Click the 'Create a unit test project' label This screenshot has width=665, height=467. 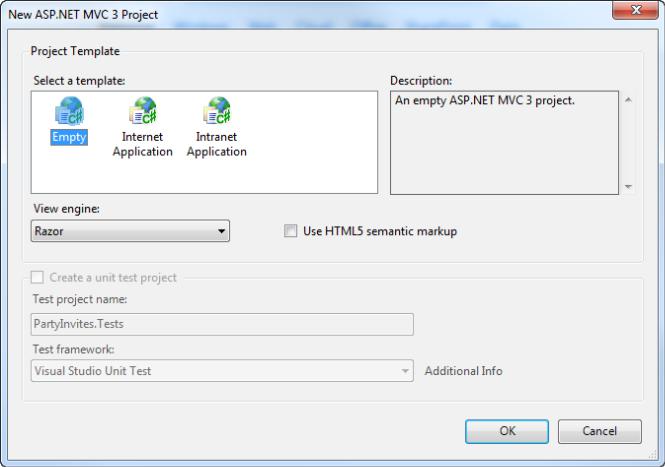pos(113,277)
